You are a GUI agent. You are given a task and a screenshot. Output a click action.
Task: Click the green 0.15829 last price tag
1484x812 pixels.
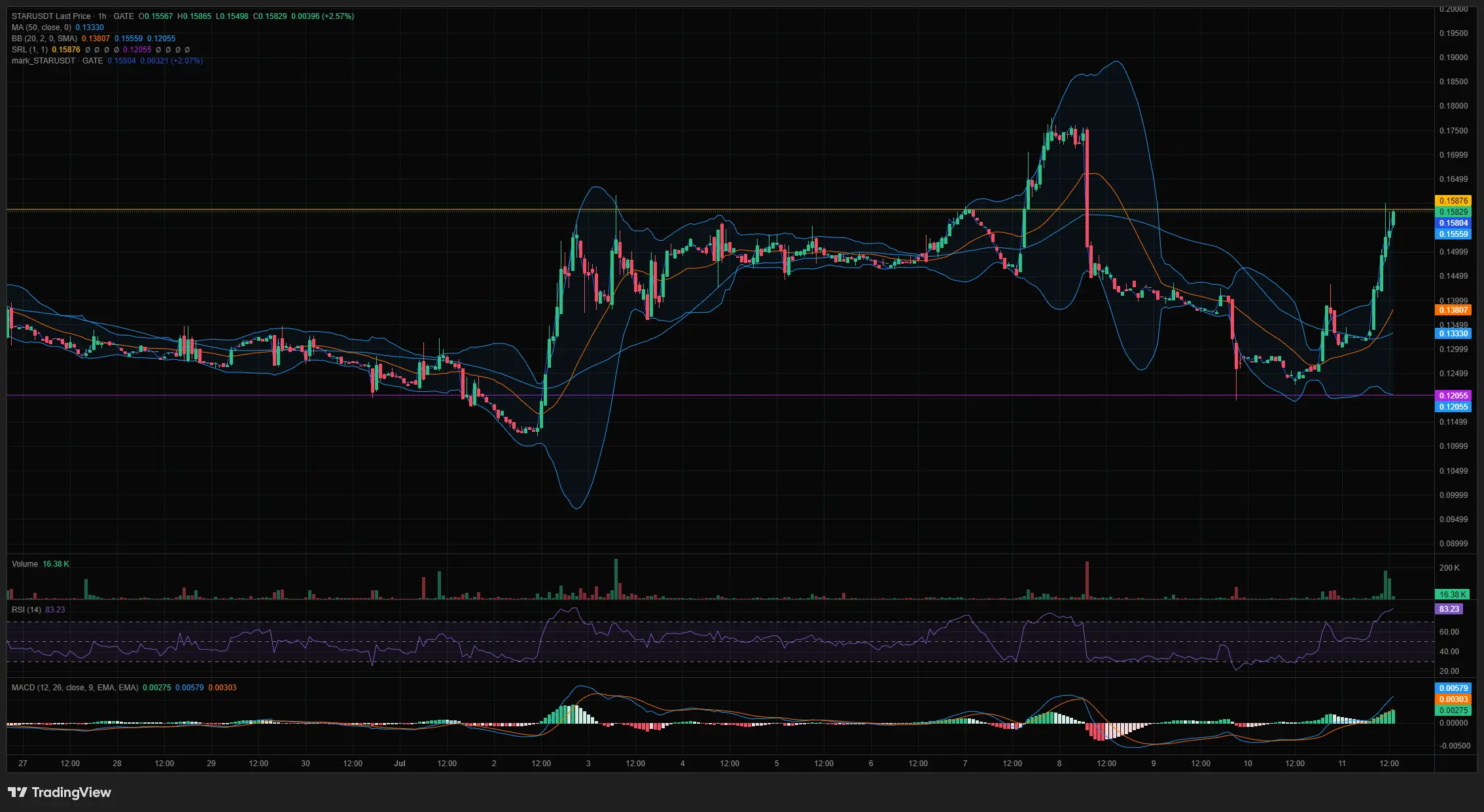[1453, 212]
